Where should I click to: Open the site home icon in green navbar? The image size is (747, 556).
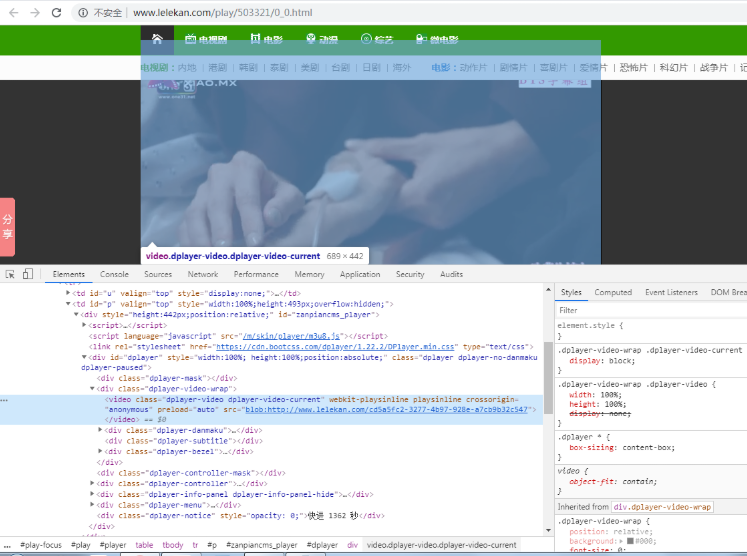(x=157, y=39)
